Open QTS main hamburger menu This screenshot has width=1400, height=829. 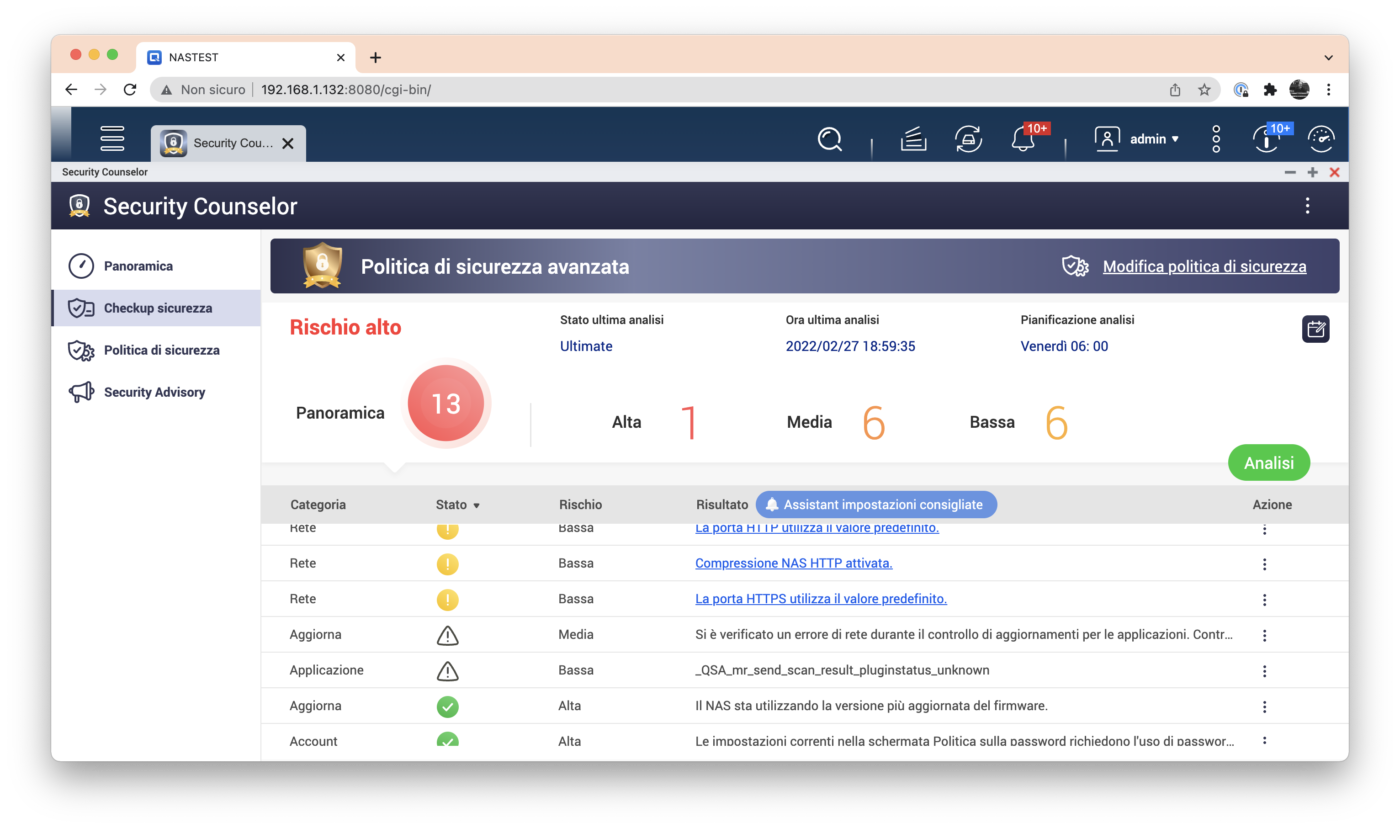click(112, 139)
